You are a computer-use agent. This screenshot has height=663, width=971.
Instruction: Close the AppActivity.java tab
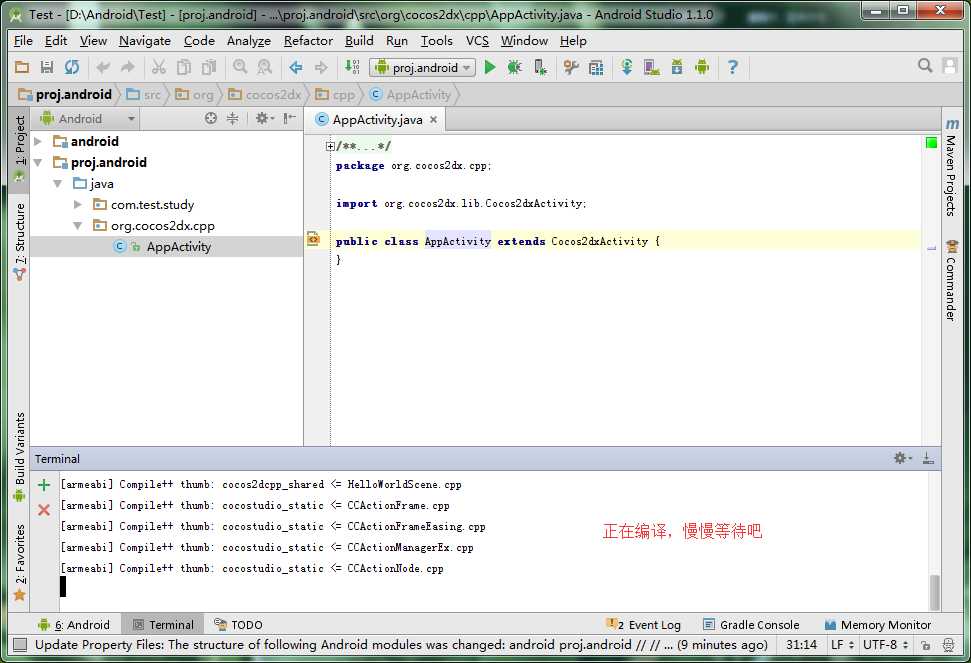[x=433, y=119]
